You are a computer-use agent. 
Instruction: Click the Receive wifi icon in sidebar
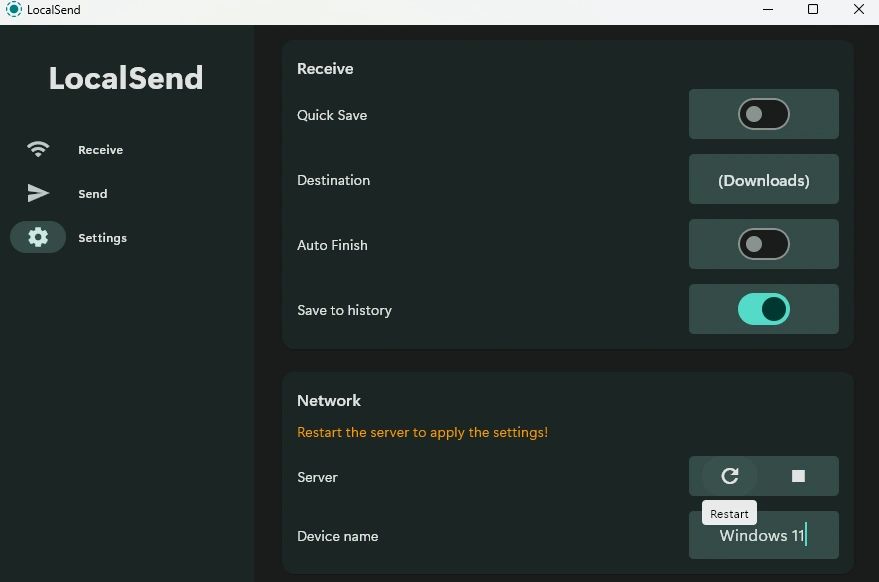point(38,150)
